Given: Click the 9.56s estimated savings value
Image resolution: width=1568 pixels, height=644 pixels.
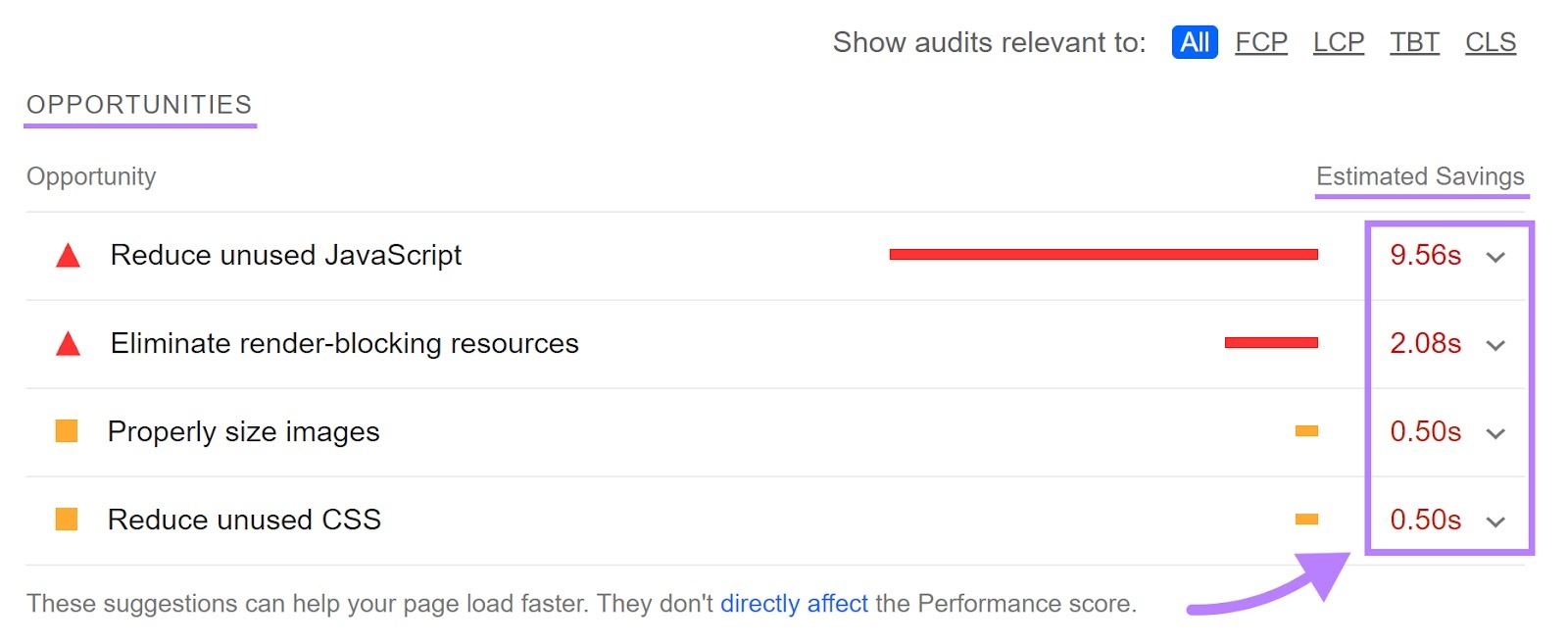Looking at the screenshot, I should pyautogui.click(x=1425, y=255).
